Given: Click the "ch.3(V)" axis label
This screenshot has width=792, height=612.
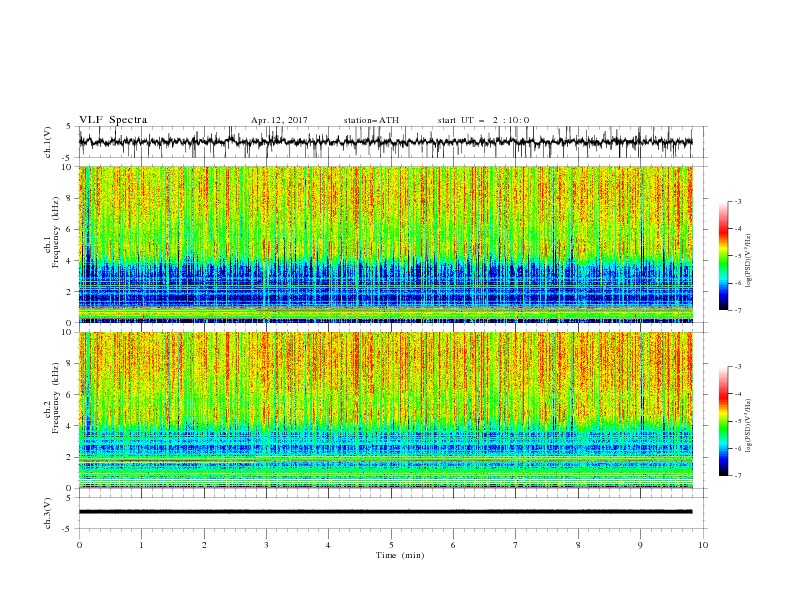Looking at the screenshot, I should (48, 513).
